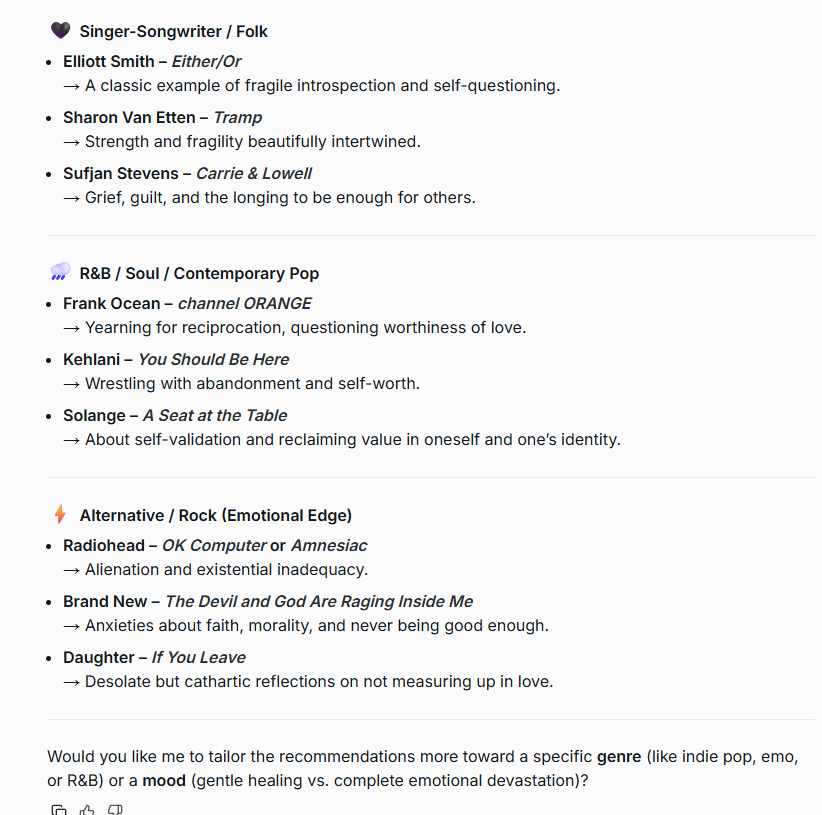Click the rain cloud emoji icon
Image resolution: width=822 pixels, height=815 pixels.
click(60, 272)
